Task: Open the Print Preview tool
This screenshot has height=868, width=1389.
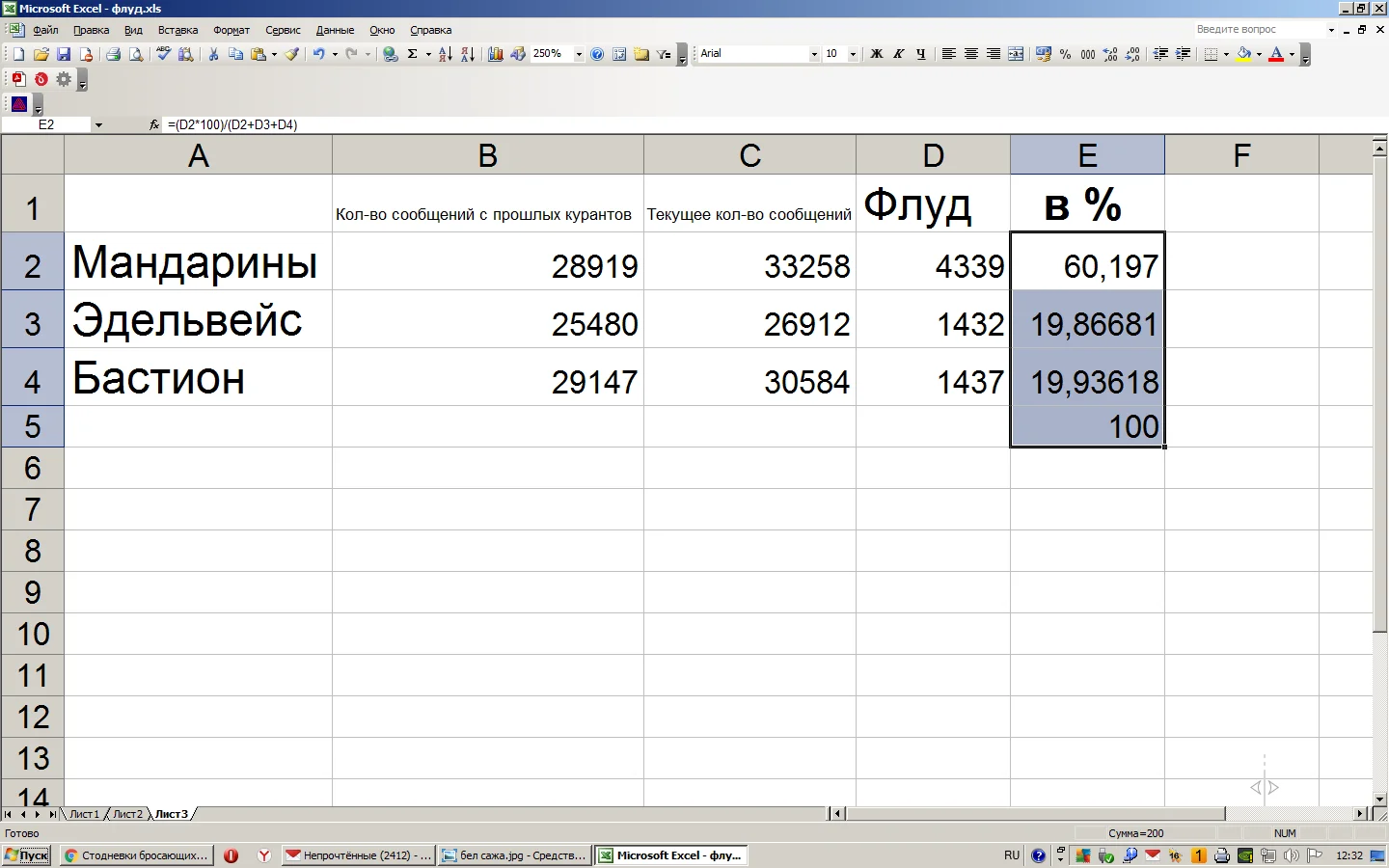Action: pyautogui.click(x=136, y=54)
